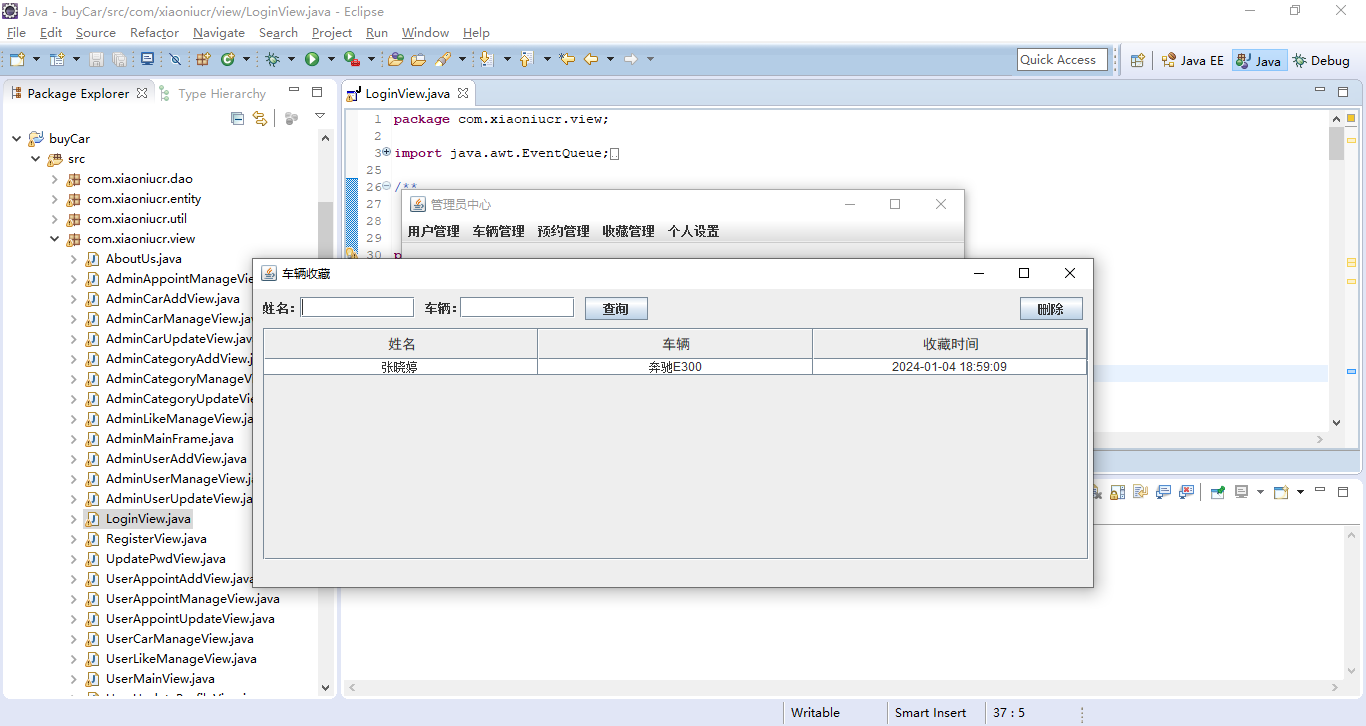Viewport: 1366px width, 726px height.
Task: Click the Package Explorer vertical scrollbar
Action: tap(325, 412)
